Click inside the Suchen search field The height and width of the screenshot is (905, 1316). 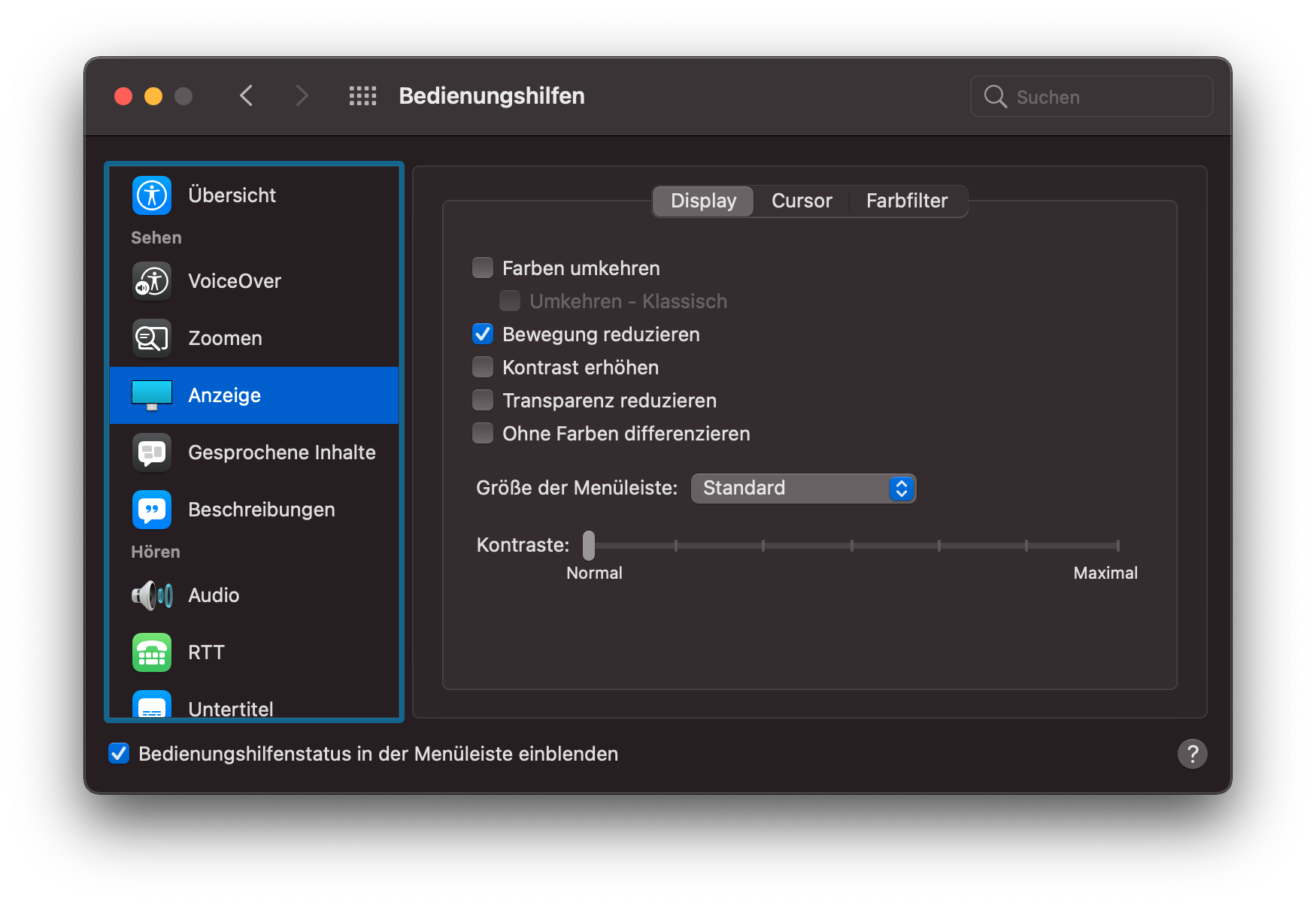pyautogui.click(x=1090, y=96)
